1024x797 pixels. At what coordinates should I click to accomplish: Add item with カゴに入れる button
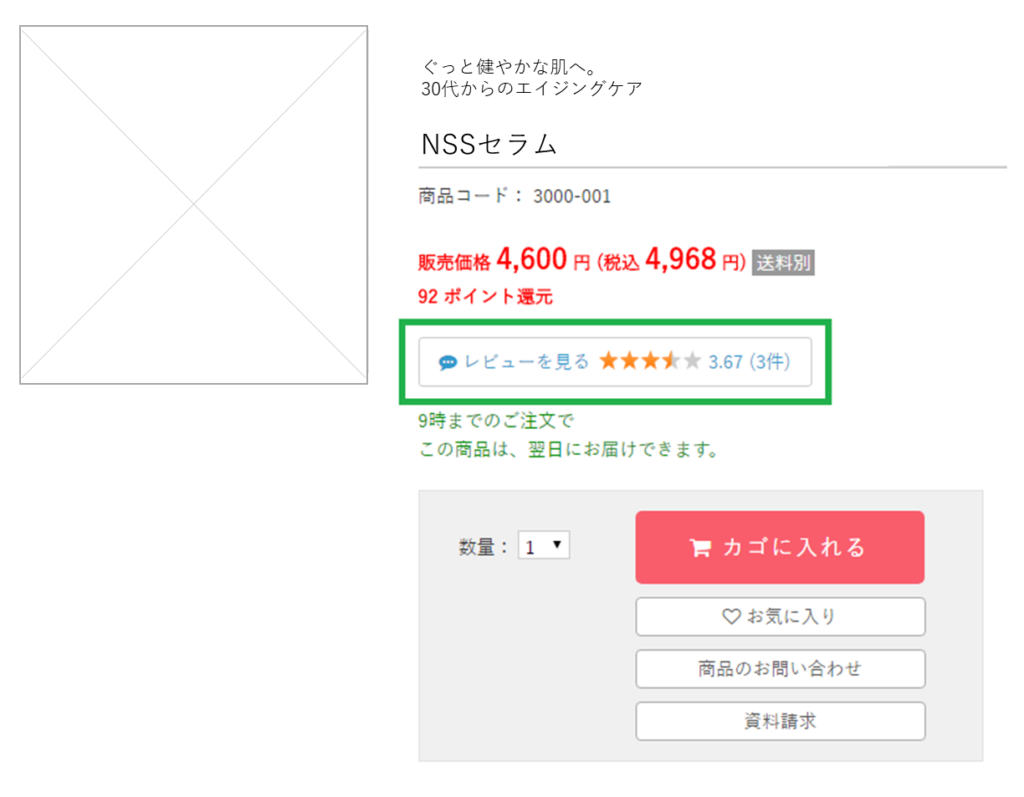click(780, 547)
